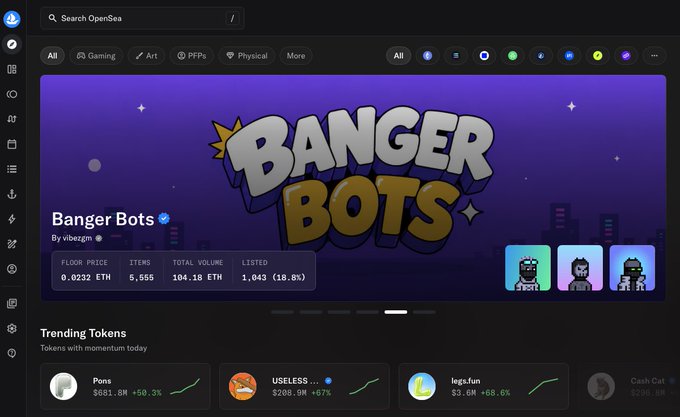Open the tokens coins sidebar icon
The image size is (680, 417).
(x=12, y=94)
